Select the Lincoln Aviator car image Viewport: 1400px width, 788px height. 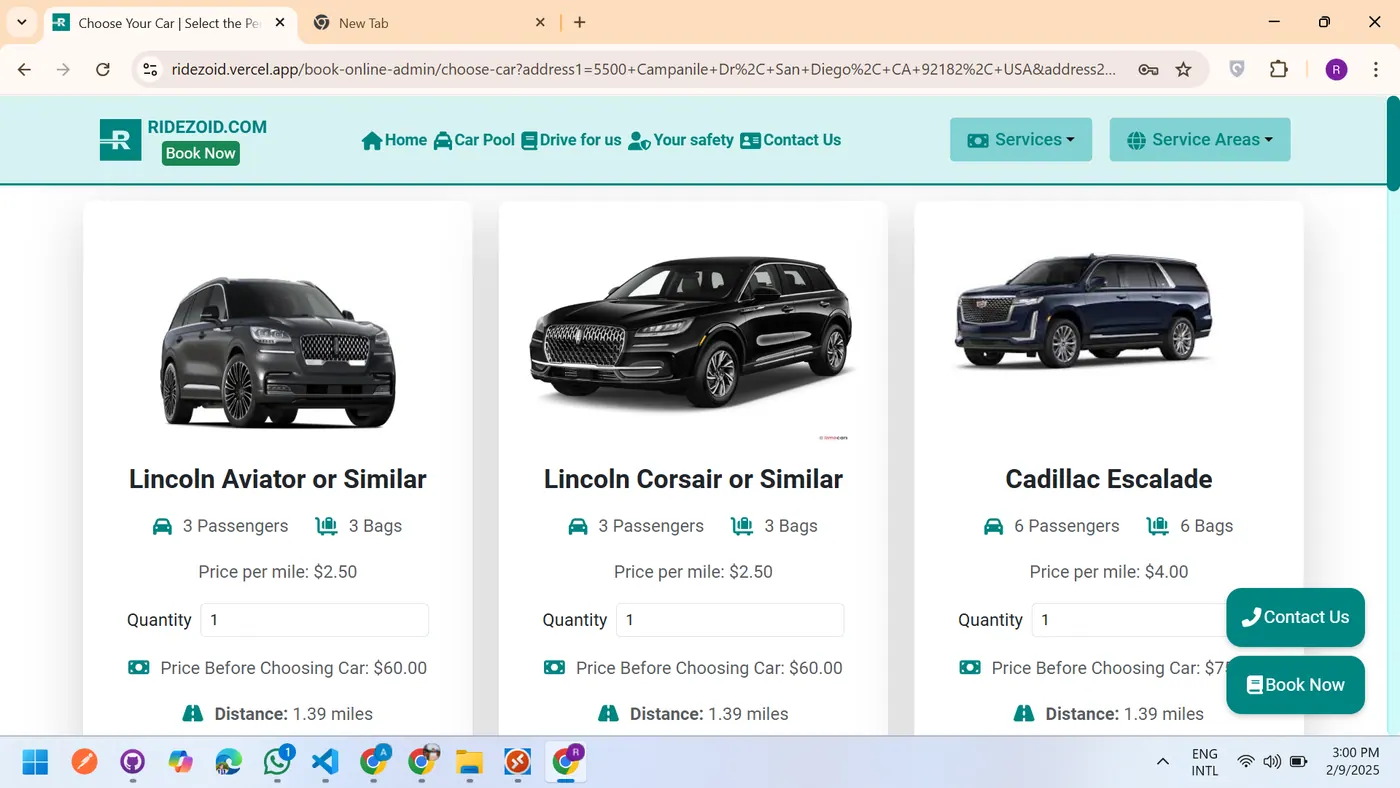278,351
